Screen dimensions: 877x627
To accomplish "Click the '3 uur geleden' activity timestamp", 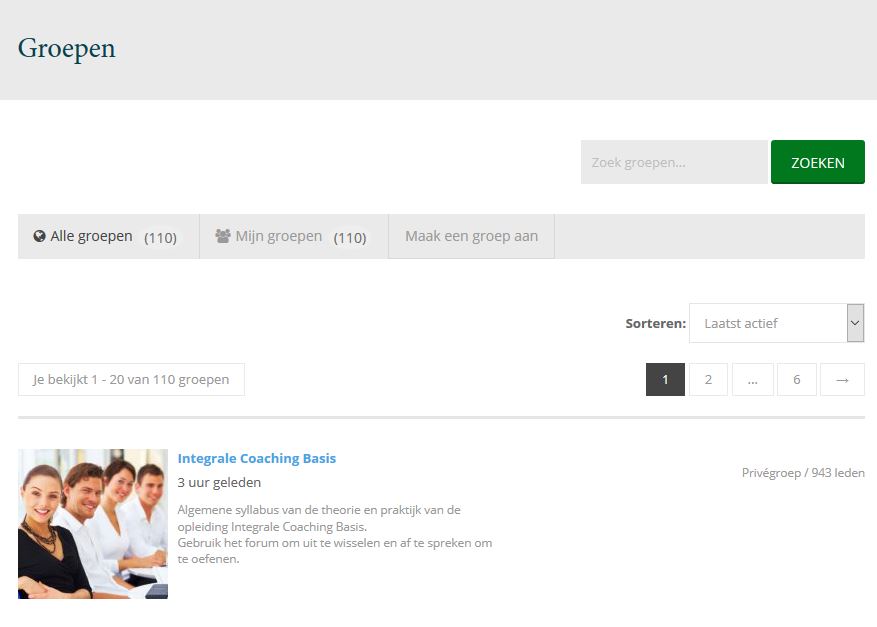I will (219, 483).
